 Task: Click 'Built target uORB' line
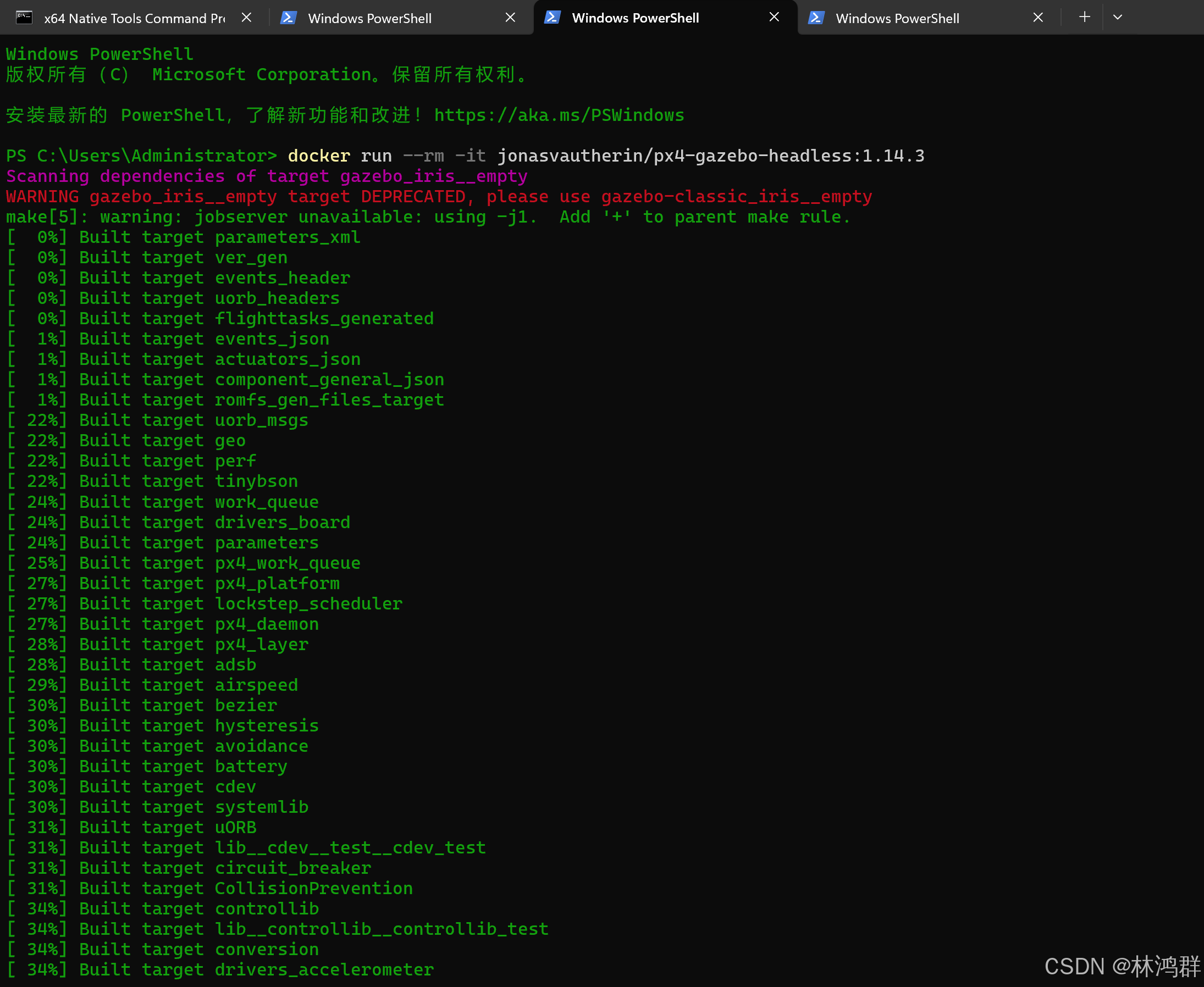(x=131, y=828)
